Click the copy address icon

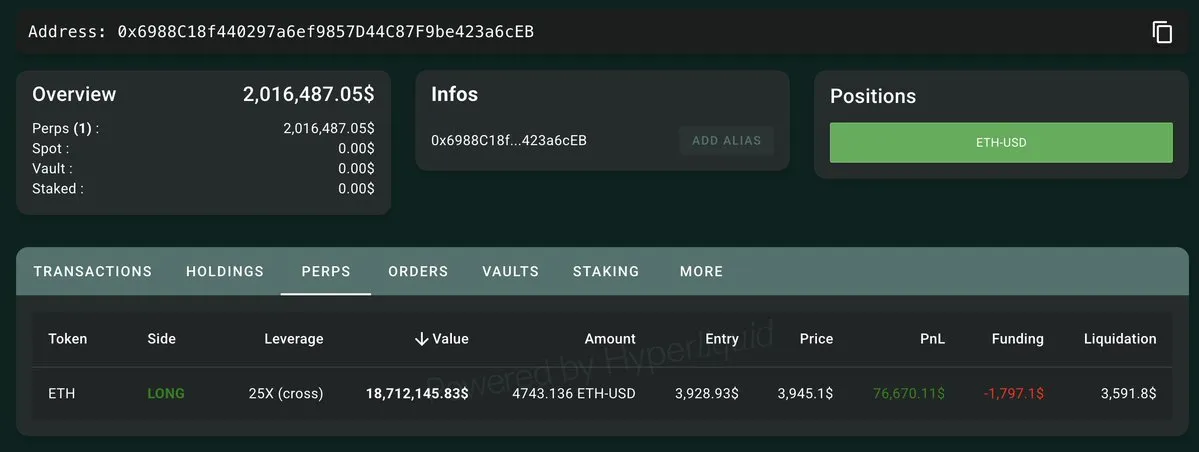[x=1162, y=32]
